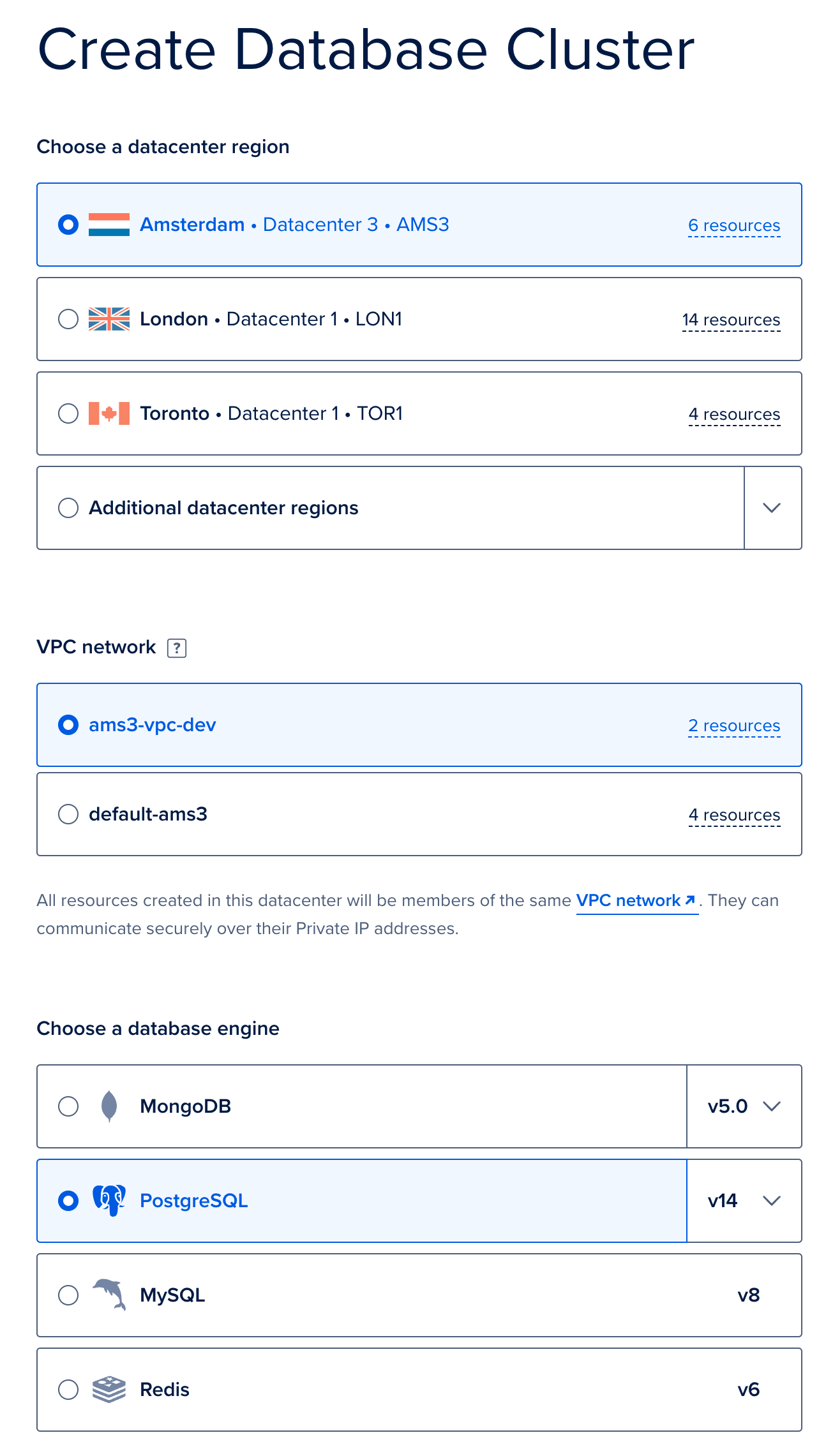Click the Amsterdam 6 resources link
Viewport: 826px width, 1456px height.
[x=734, y=226]
